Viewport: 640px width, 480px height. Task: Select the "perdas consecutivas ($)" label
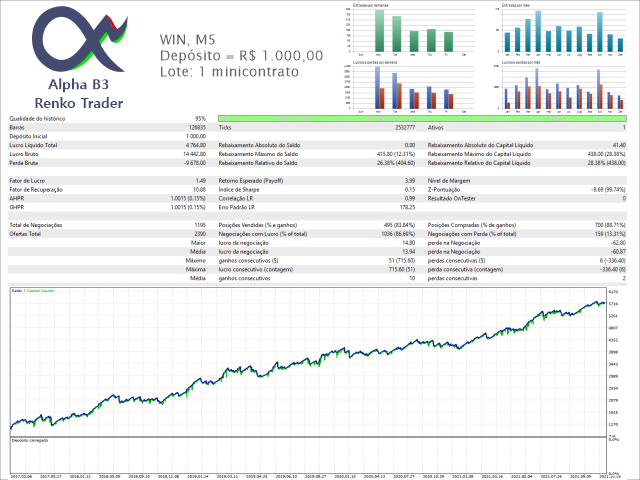(x=456, y=261)
